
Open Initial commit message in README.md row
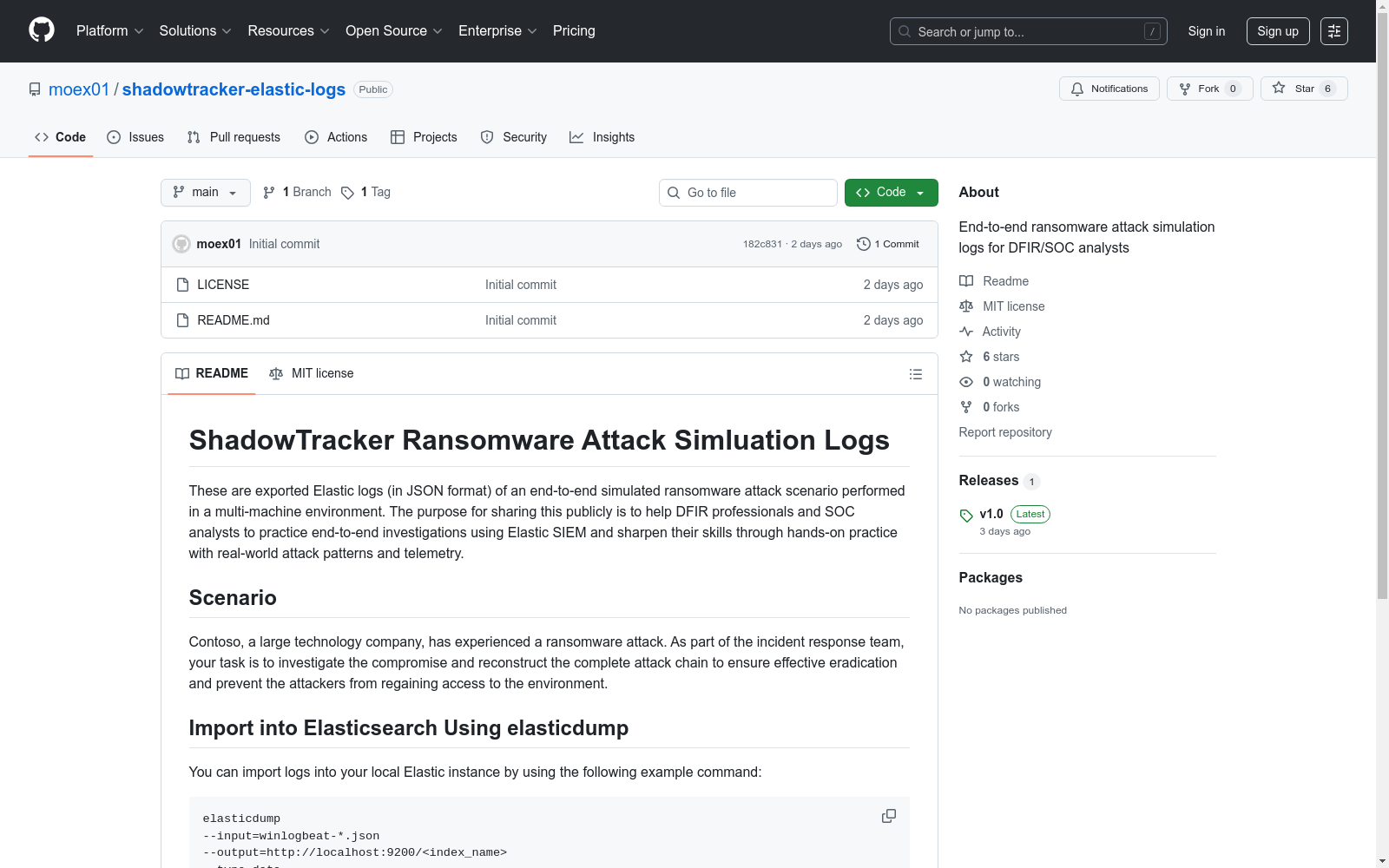(521, 320)
